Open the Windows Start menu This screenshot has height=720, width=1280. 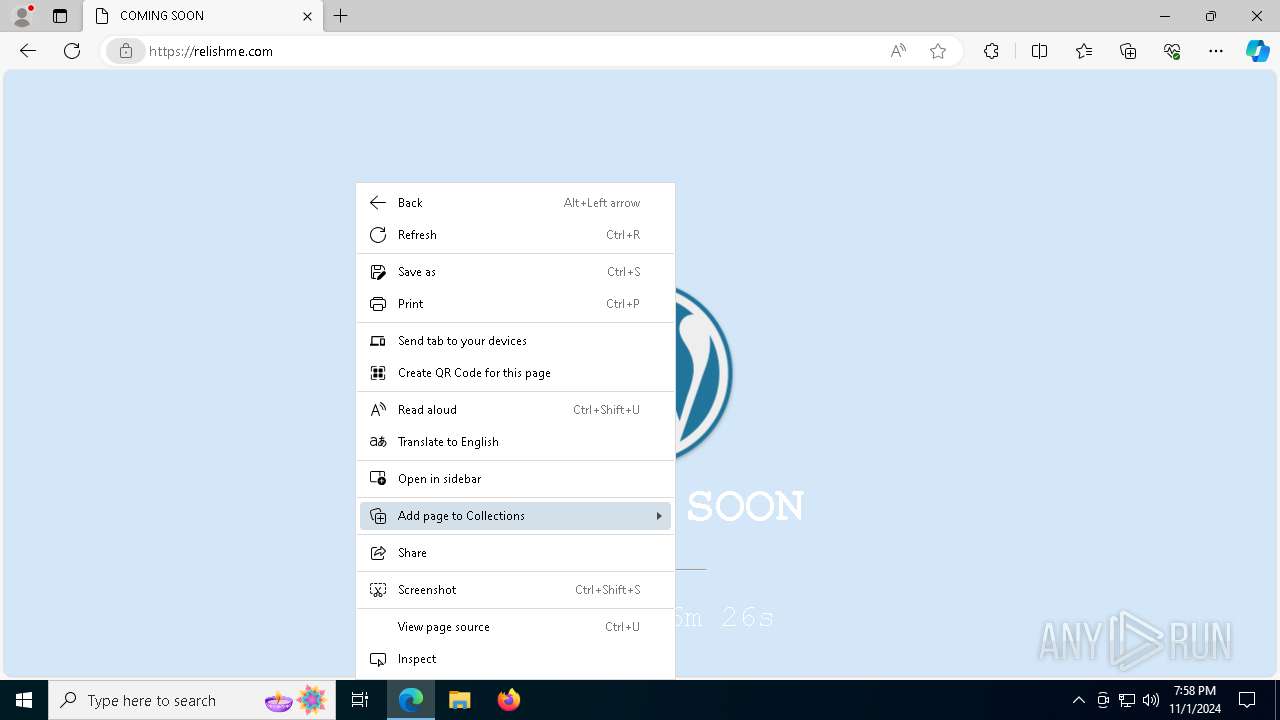pyautogui.click(x=24, y=700)
